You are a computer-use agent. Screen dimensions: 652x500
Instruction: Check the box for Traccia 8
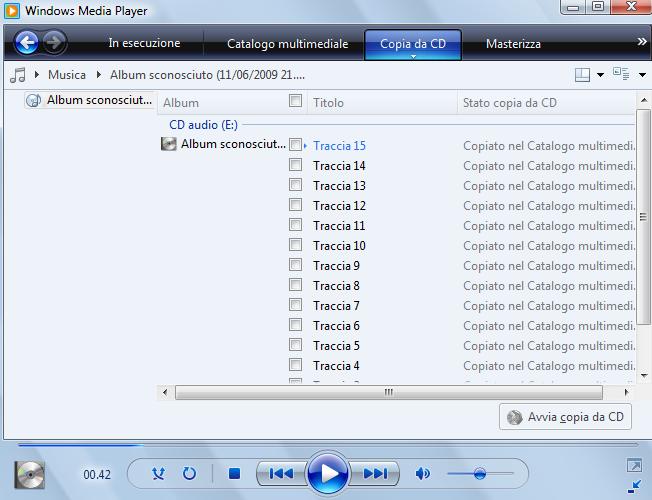click(295, 284)
